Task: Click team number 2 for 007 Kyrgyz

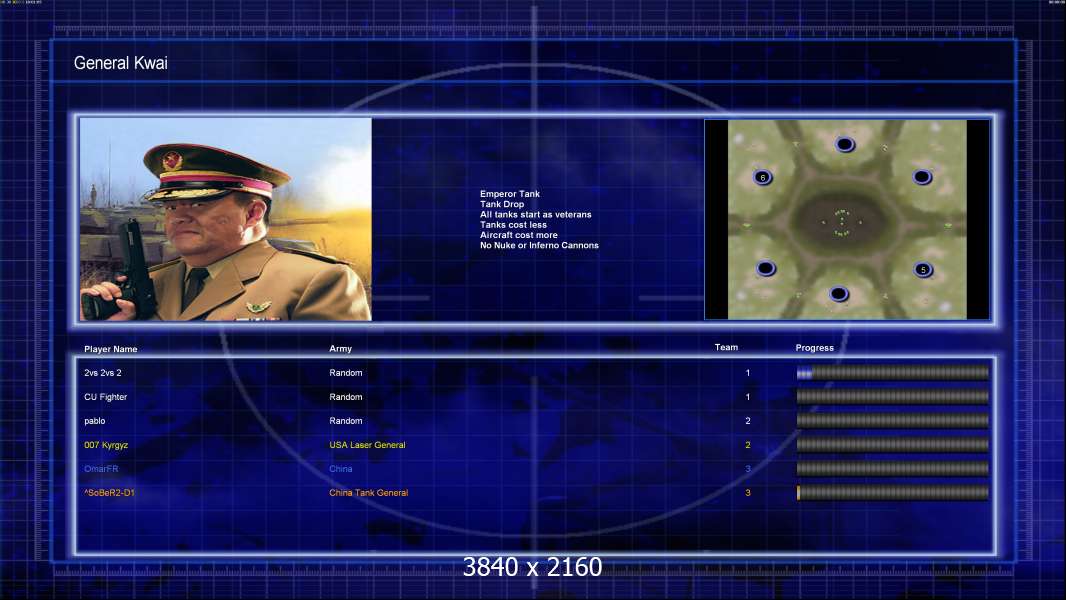Action: [748, 445]
